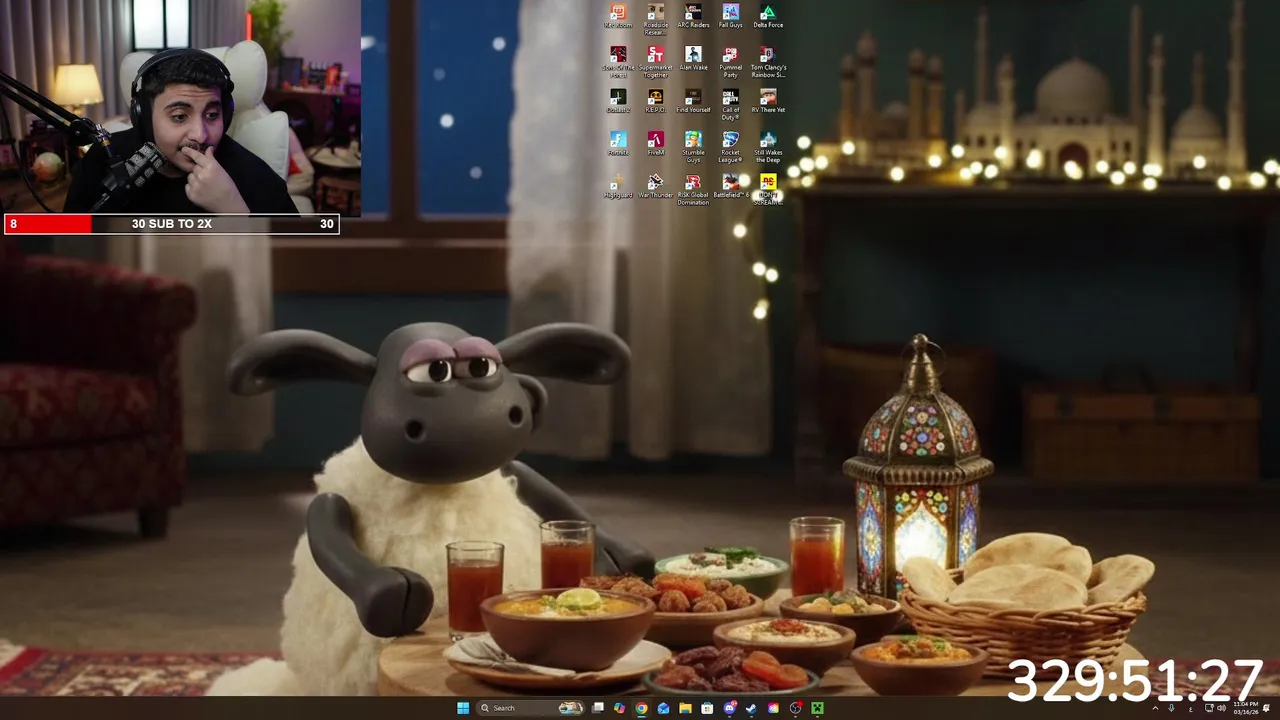Open Steam from the taskbar

(751, 708)
